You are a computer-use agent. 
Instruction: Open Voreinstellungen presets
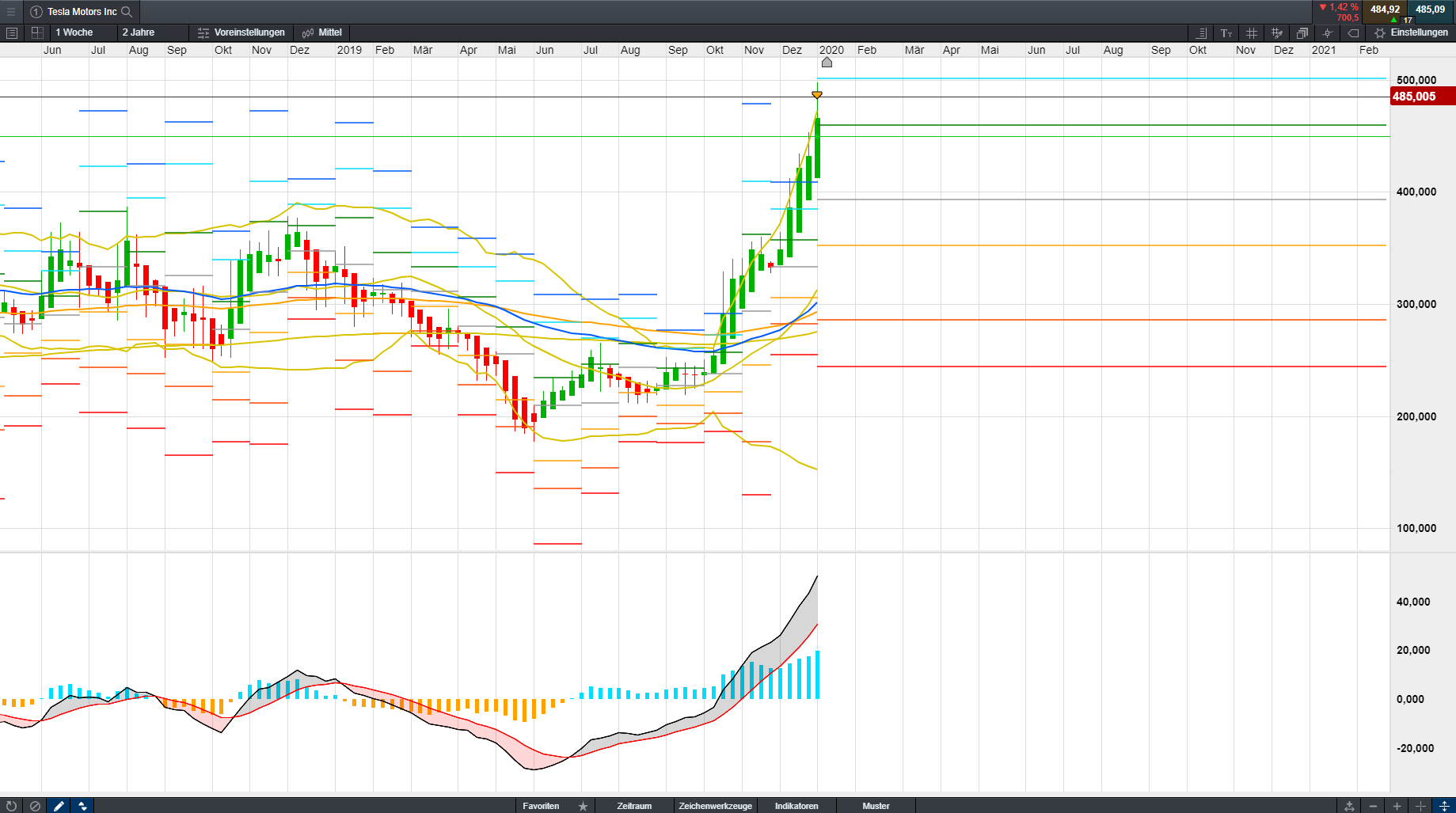point(241,32)
